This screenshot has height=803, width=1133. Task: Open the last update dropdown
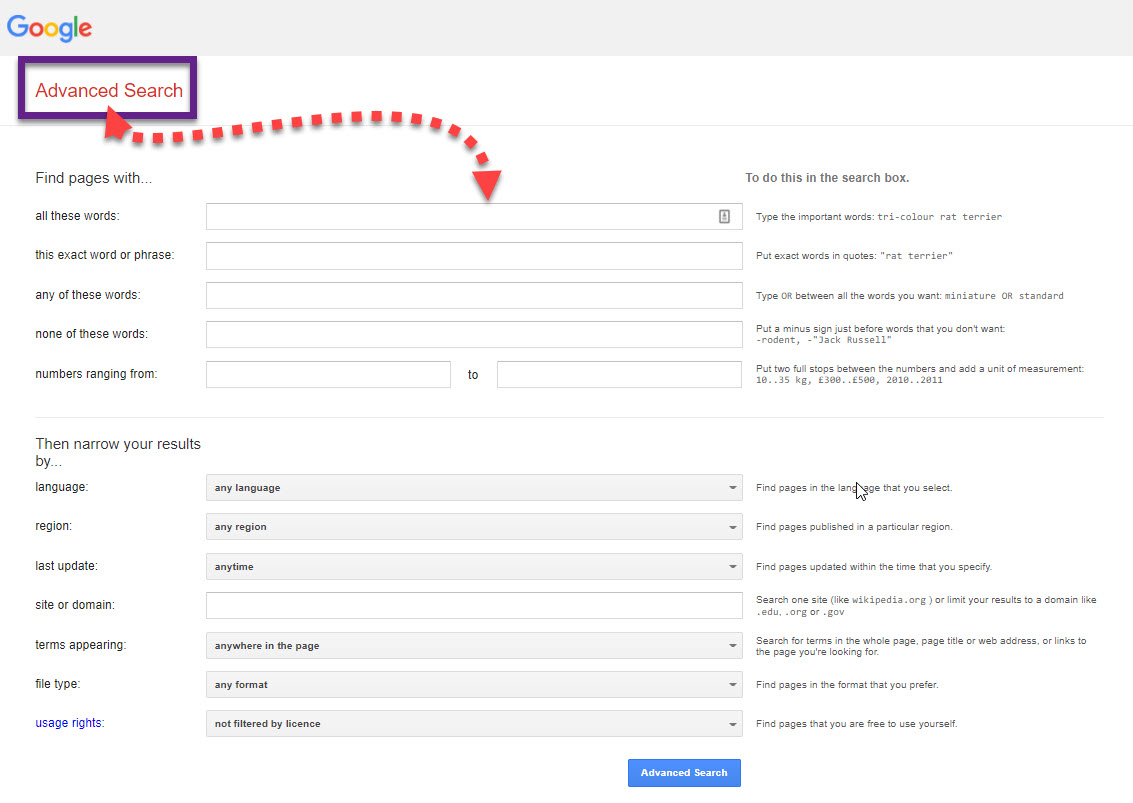click(473, 567)
